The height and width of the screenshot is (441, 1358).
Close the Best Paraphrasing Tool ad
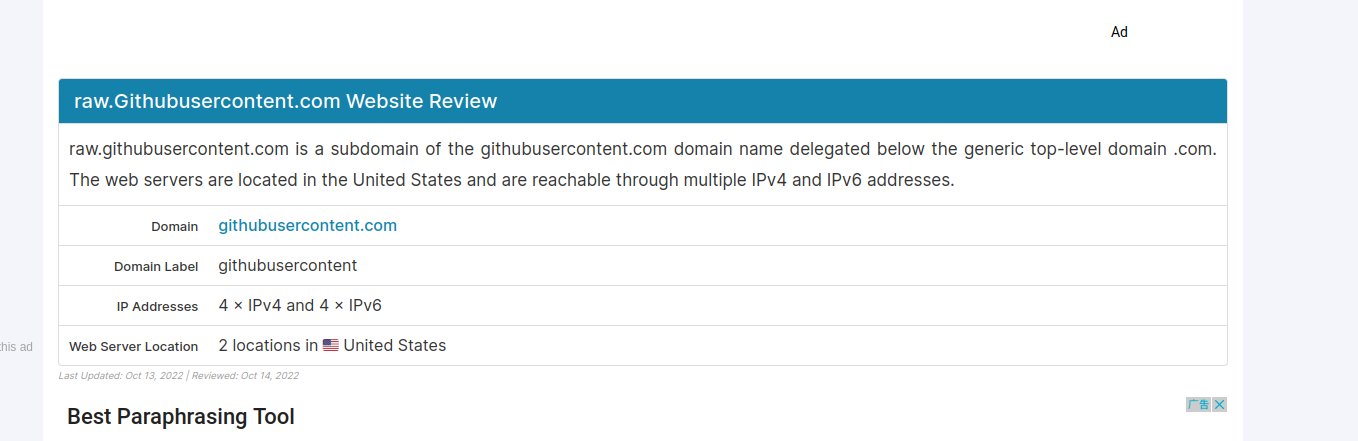click(x=1219, y=405)
